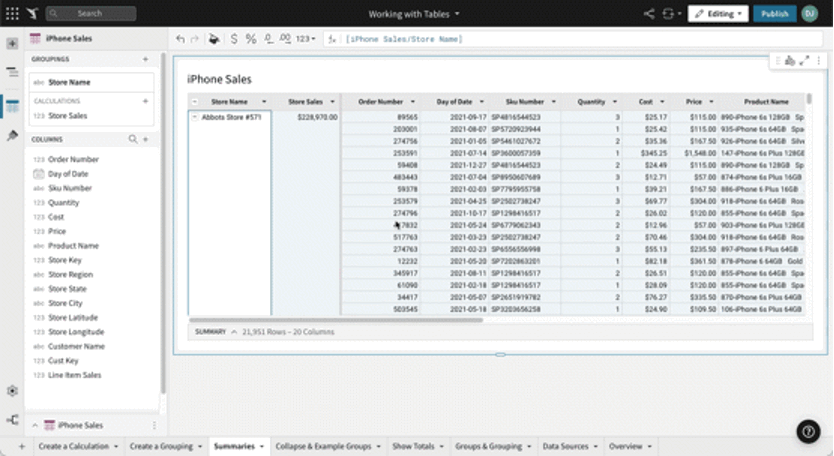834x456 pixels.
Task: Expand the table to fullscreen
Action: click(x=804, y=61)
